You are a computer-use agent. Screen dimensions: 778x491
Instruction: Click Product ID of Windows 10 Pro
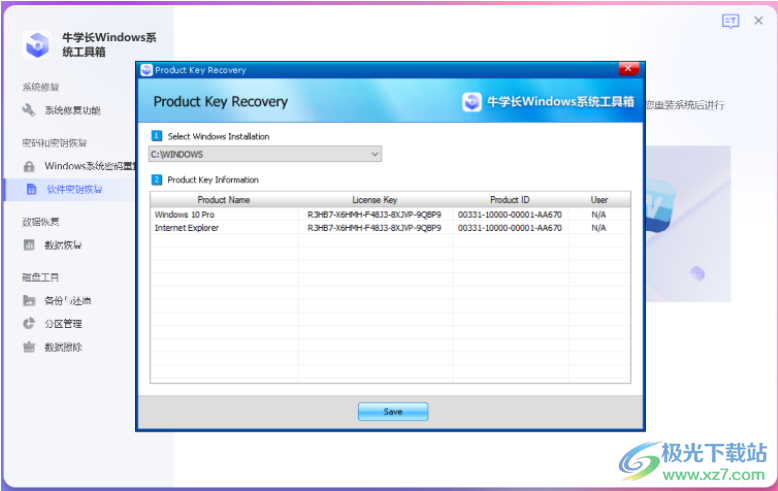[x=510, y=215]
